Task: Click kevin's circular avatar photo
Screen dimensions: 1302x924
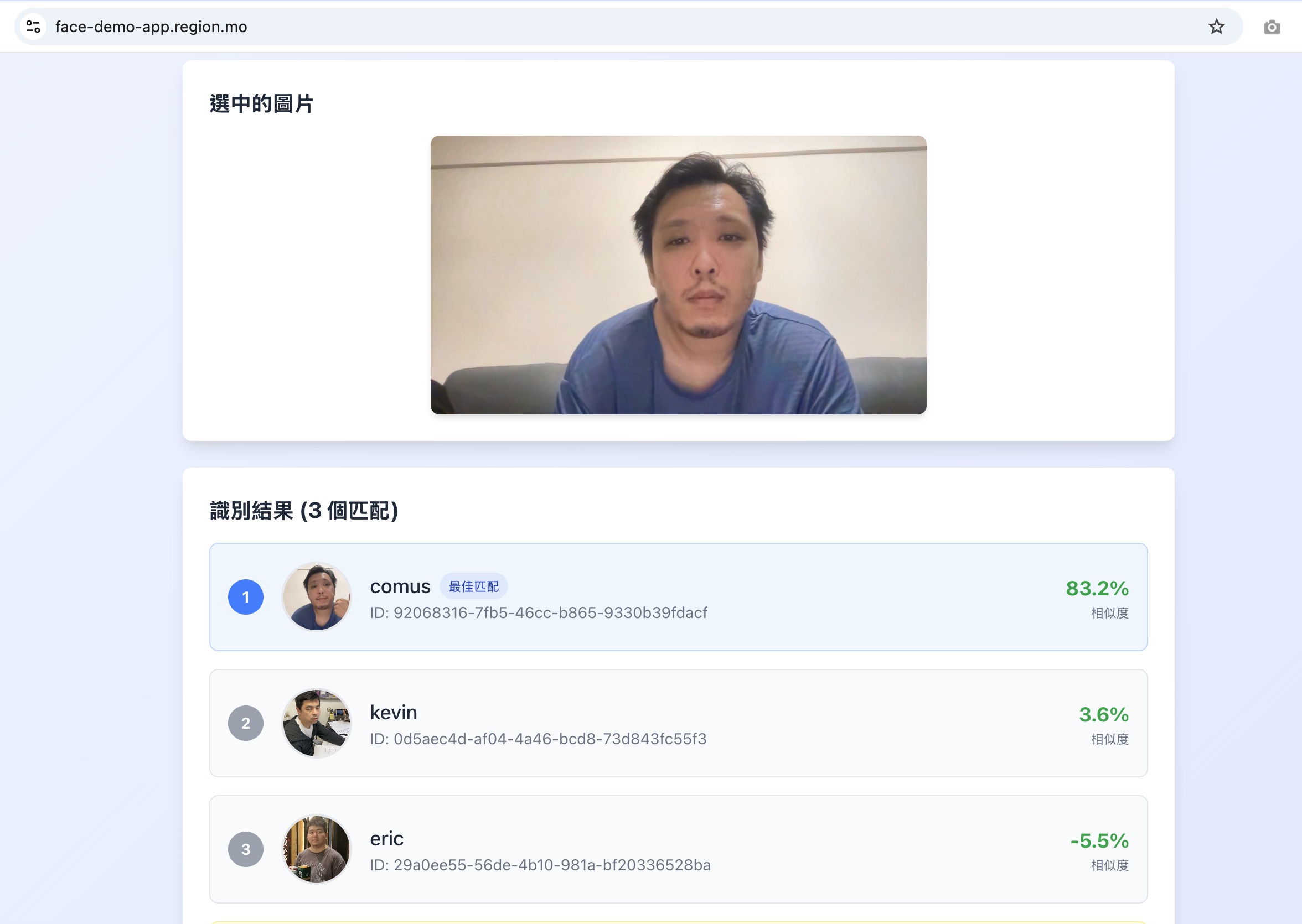Action: 317,723
